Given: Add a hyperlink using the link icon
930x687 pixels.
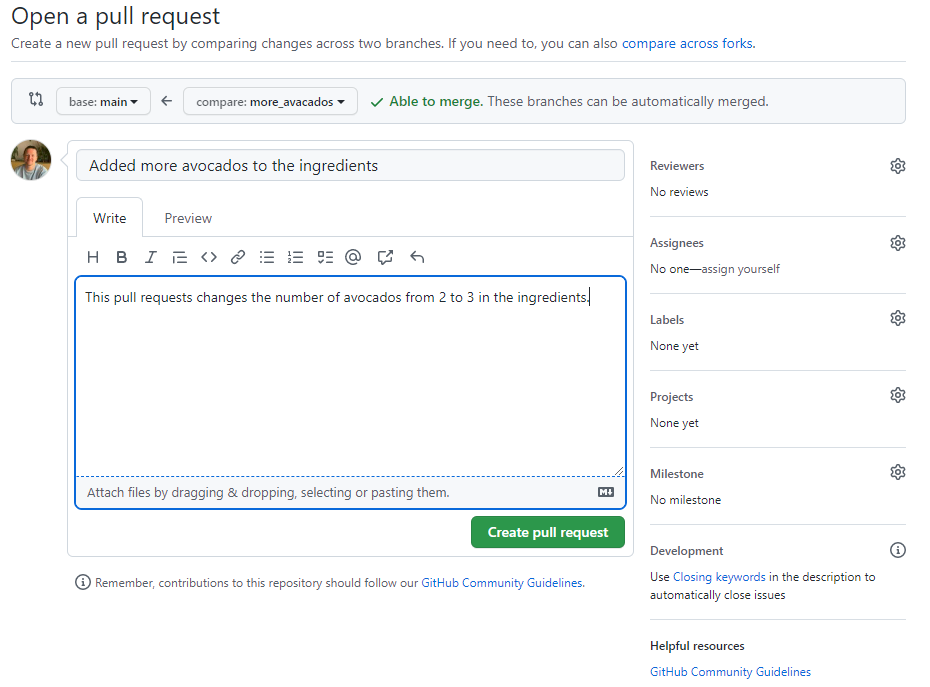Looking at the screenshot, I should point(237,257).
